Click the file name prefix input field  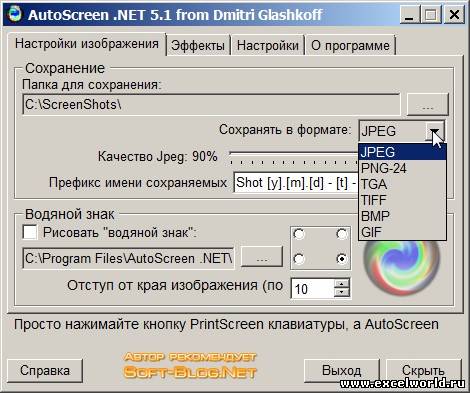[x=296, y=182]
